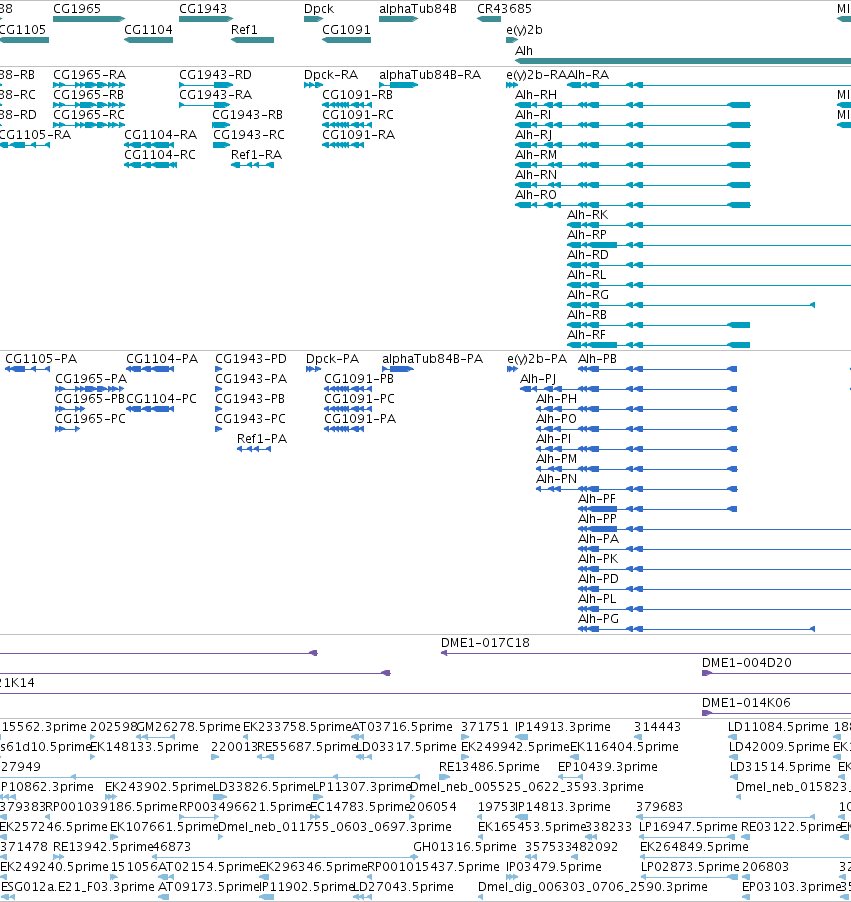Screen dimensions: 851x902
Task: Click the alphaTub84B gene label
Action: (x=418, y=9)
